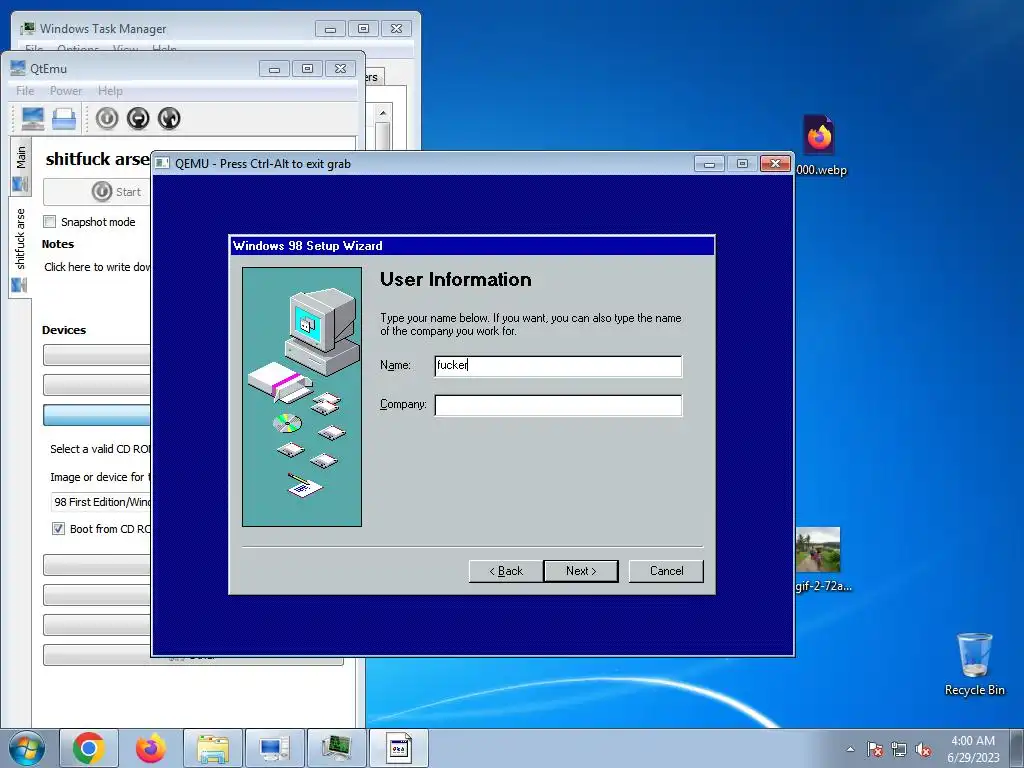Click the New Machine computer icon in QtEmu toolbar
This screenshot has height=768, width=1024.
[x=33, y=118]
